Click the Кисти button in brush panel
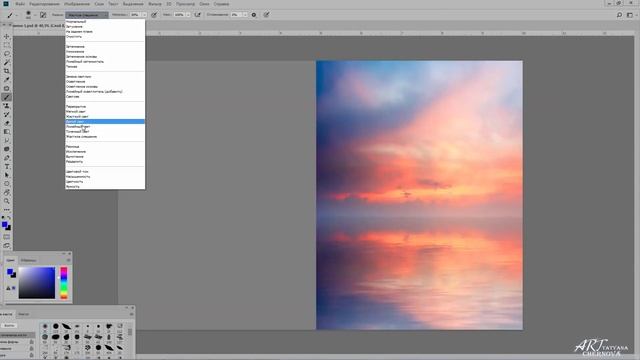The width and height of the screenshot is (640, 360). pyautogui.click(x=9, y=325)
